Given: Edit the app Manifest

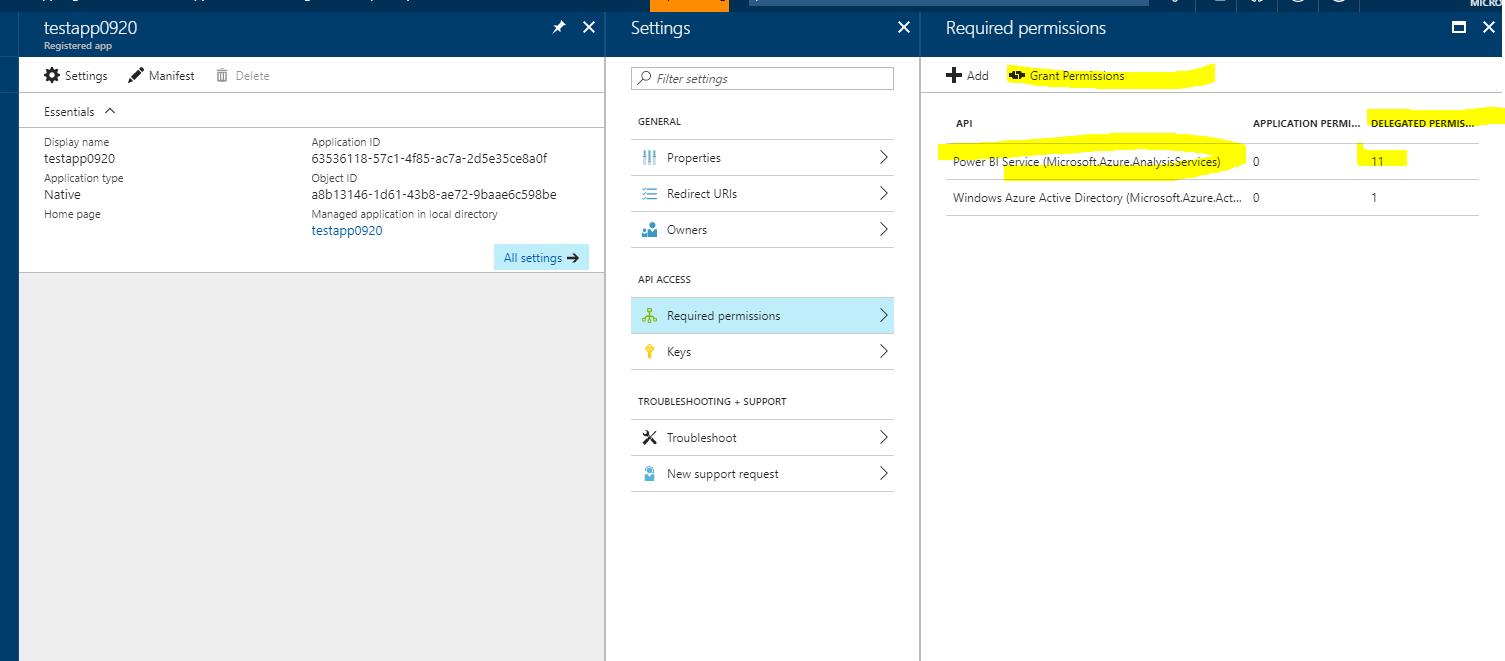Looking at the screenshot, I should 161,75.
